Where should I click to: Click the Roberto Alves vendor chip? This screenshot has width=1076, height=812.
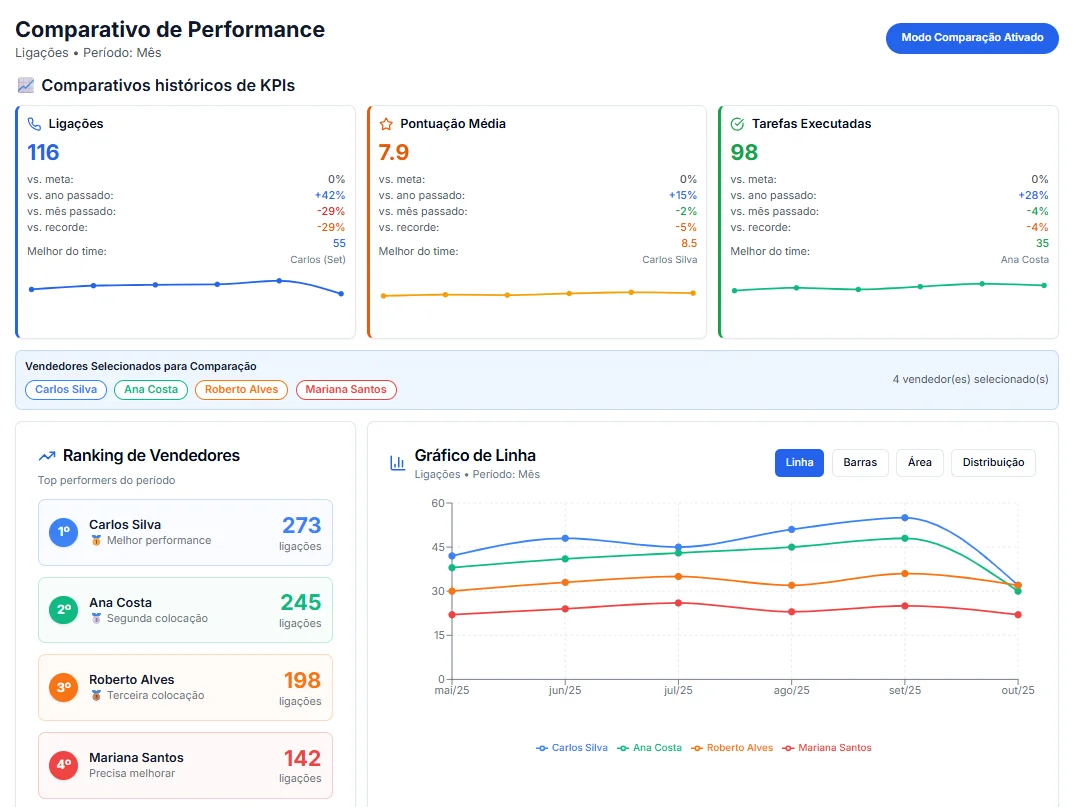point(242,390)
